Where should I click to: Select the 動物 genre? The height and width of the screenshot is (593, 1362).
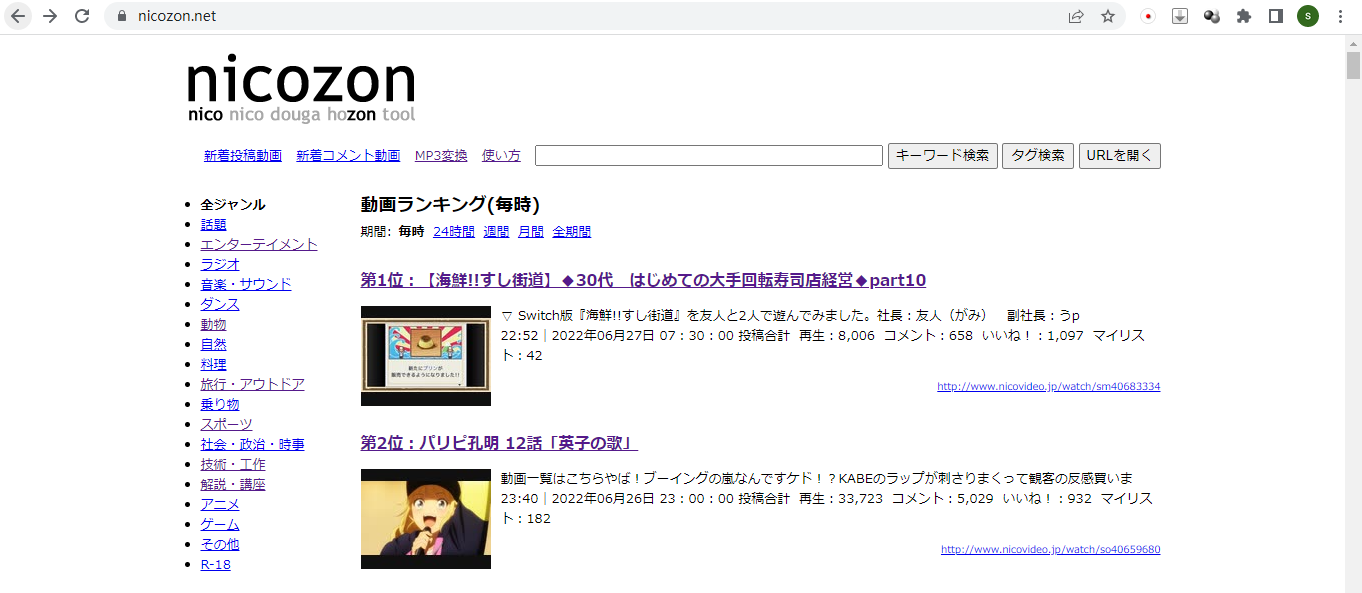(x=213, y=325)
